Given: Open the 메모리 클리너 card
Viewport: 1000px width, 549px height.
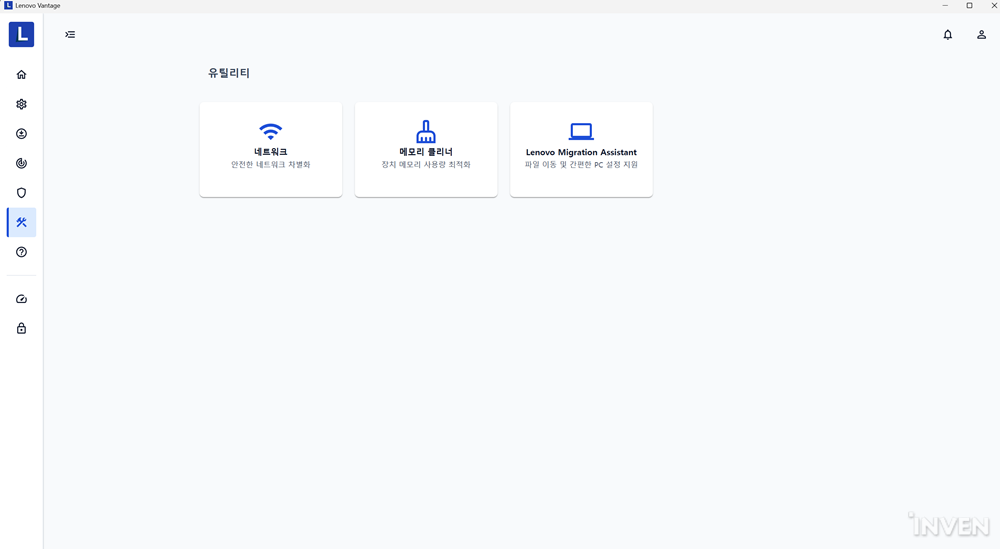Looking at the screenshot, I should 426,150.
